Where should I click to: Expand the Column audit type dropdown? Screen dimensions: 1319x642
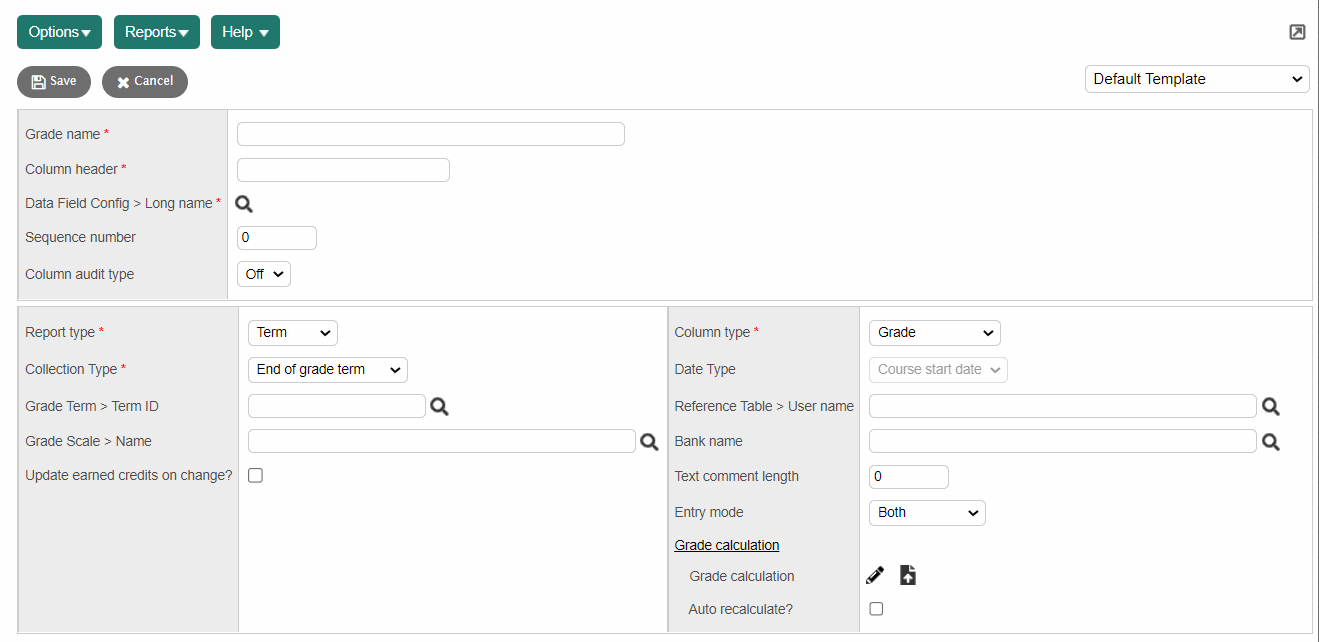264,274
